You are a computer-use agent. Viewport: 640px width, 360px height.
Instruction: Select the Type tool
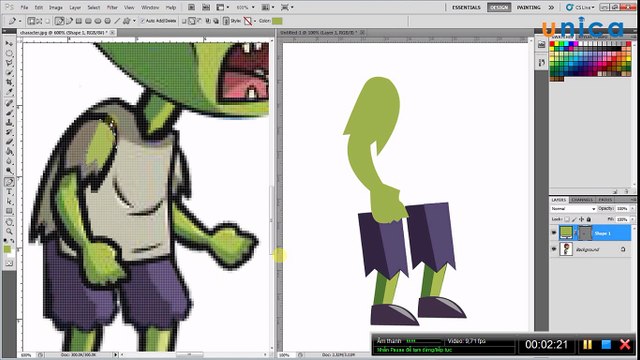tap(9, 192)
